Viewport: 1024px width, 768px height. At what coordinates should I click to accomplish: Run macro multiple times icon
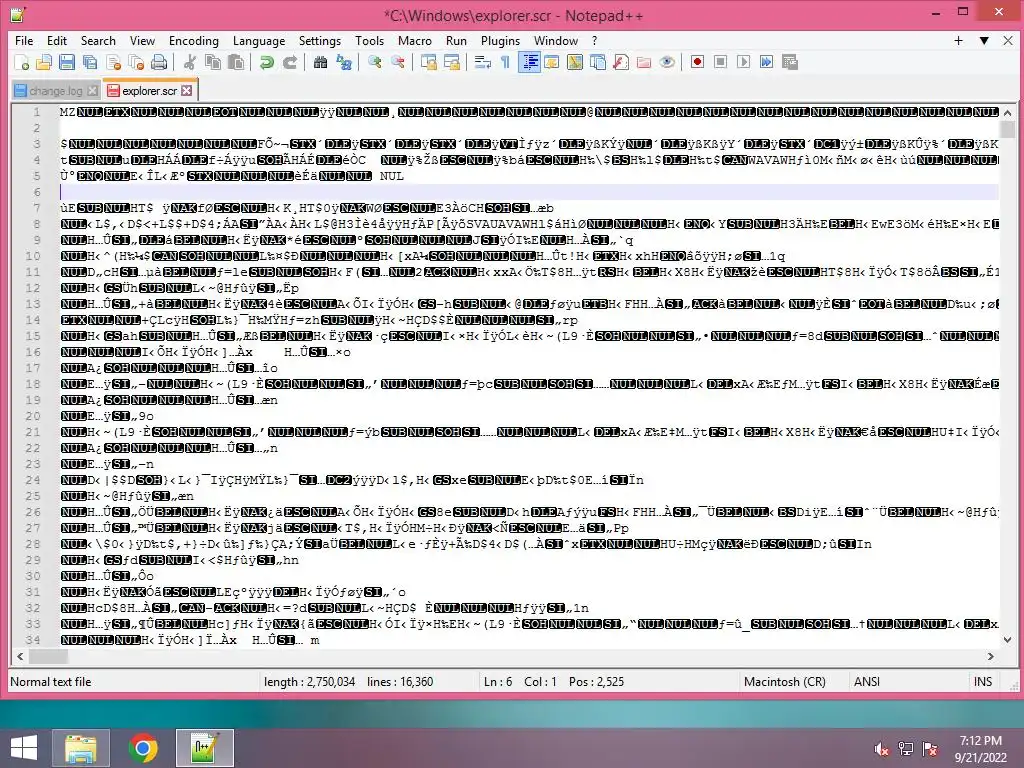[767, 62]
